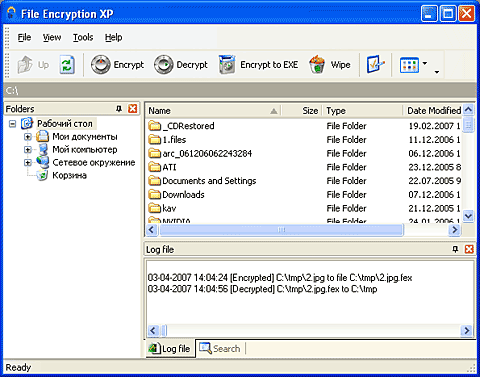
Task: Select Мой компьютер in folder tree
Action: [85, 150]
